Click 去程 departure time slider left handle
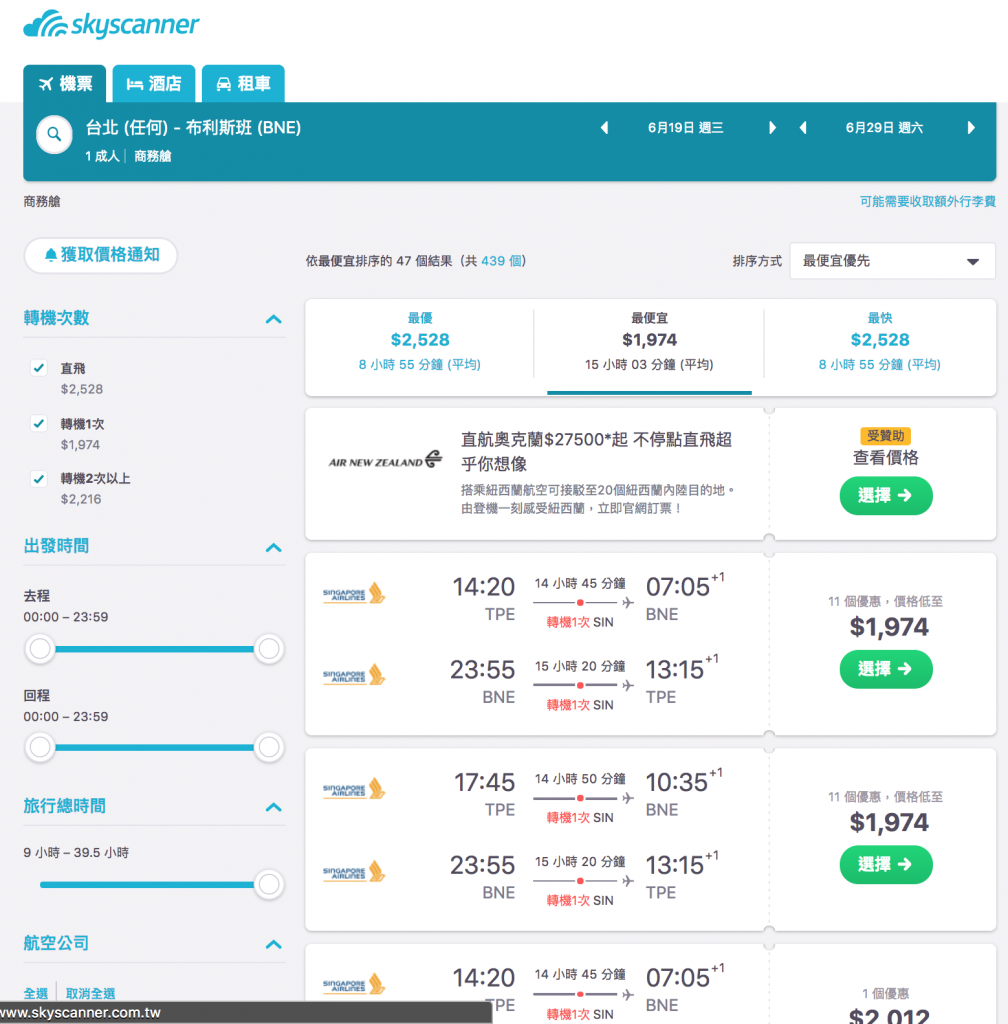Viewport: 1008px width, 1024px height. [x=40, y=649]
